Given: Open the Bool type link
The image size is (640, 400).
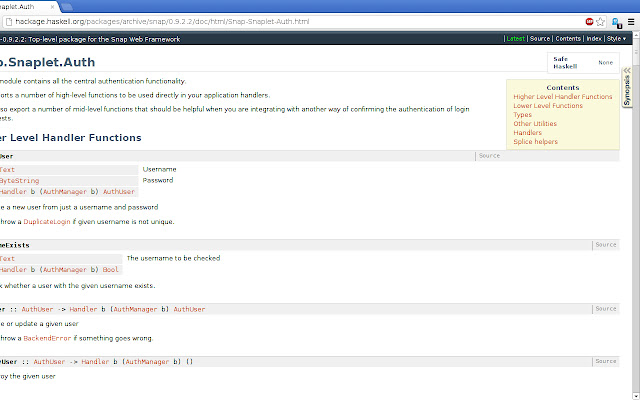Looking at the screenshot, I should [x=110, y=270].
